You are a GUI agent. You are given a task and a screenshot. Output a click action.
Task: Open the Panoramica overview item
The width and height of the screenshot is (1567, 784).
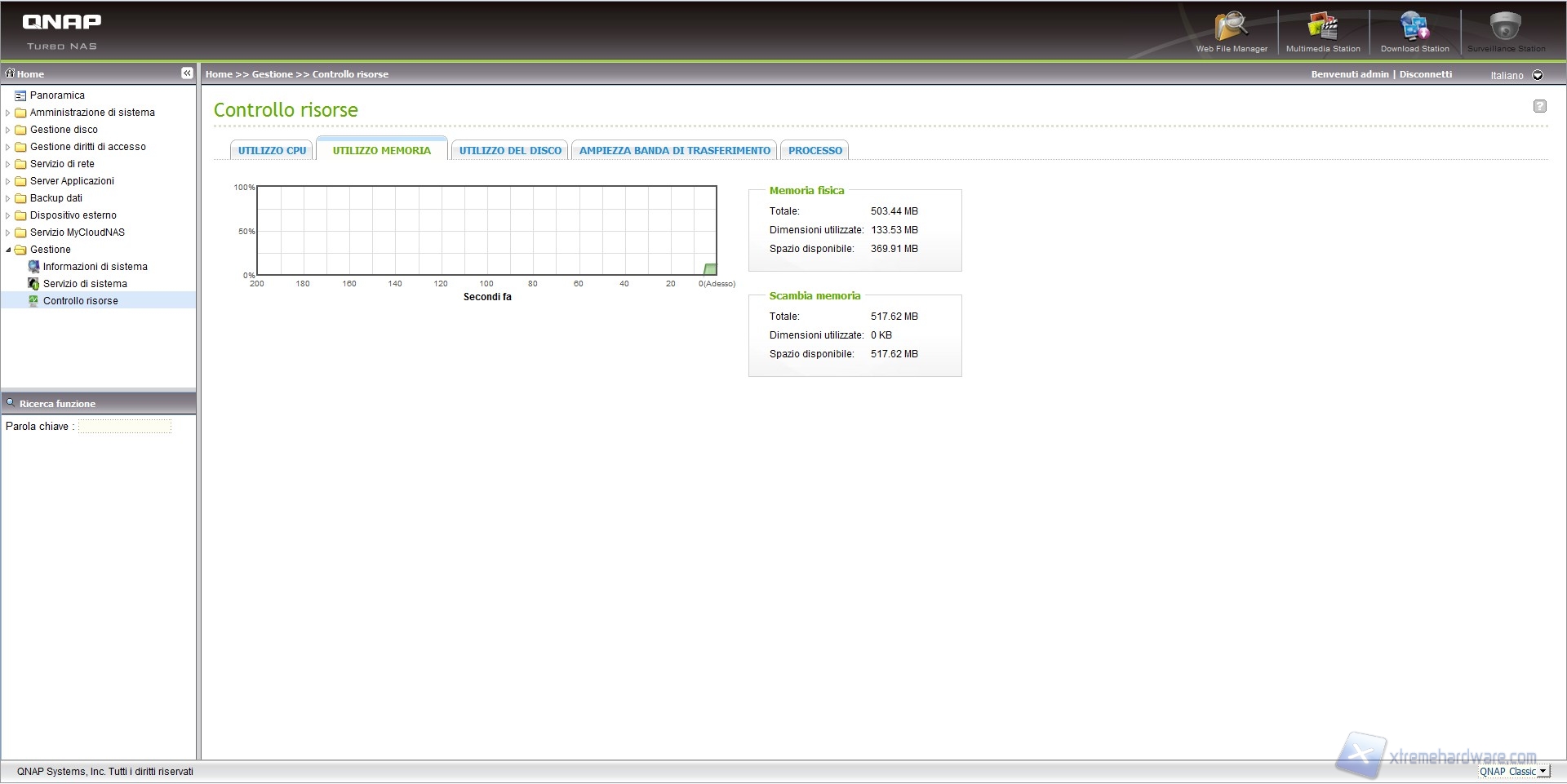click(57, 95)
